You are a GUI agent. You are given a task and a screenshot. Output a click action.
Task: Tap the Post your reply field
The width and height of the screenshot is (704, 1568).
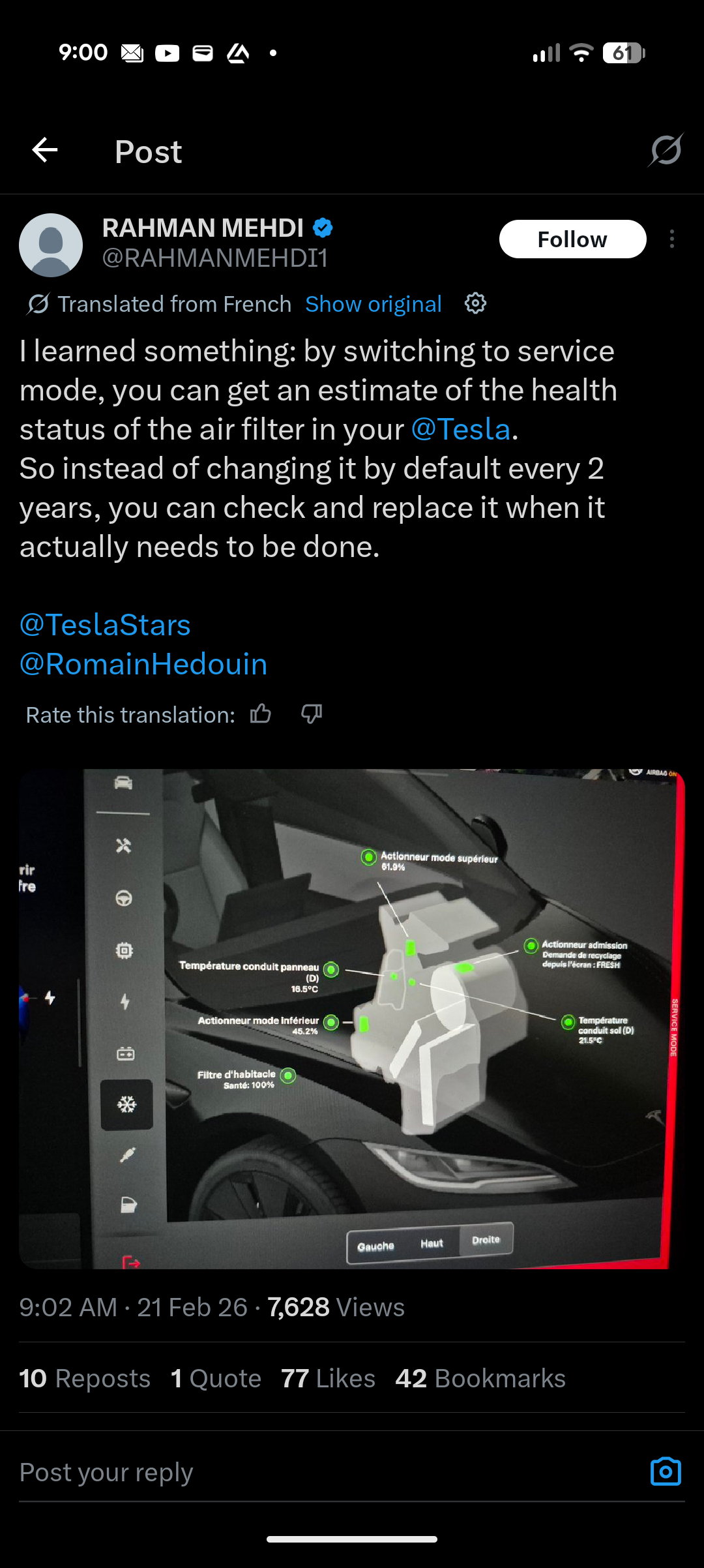coord(326,1472)
